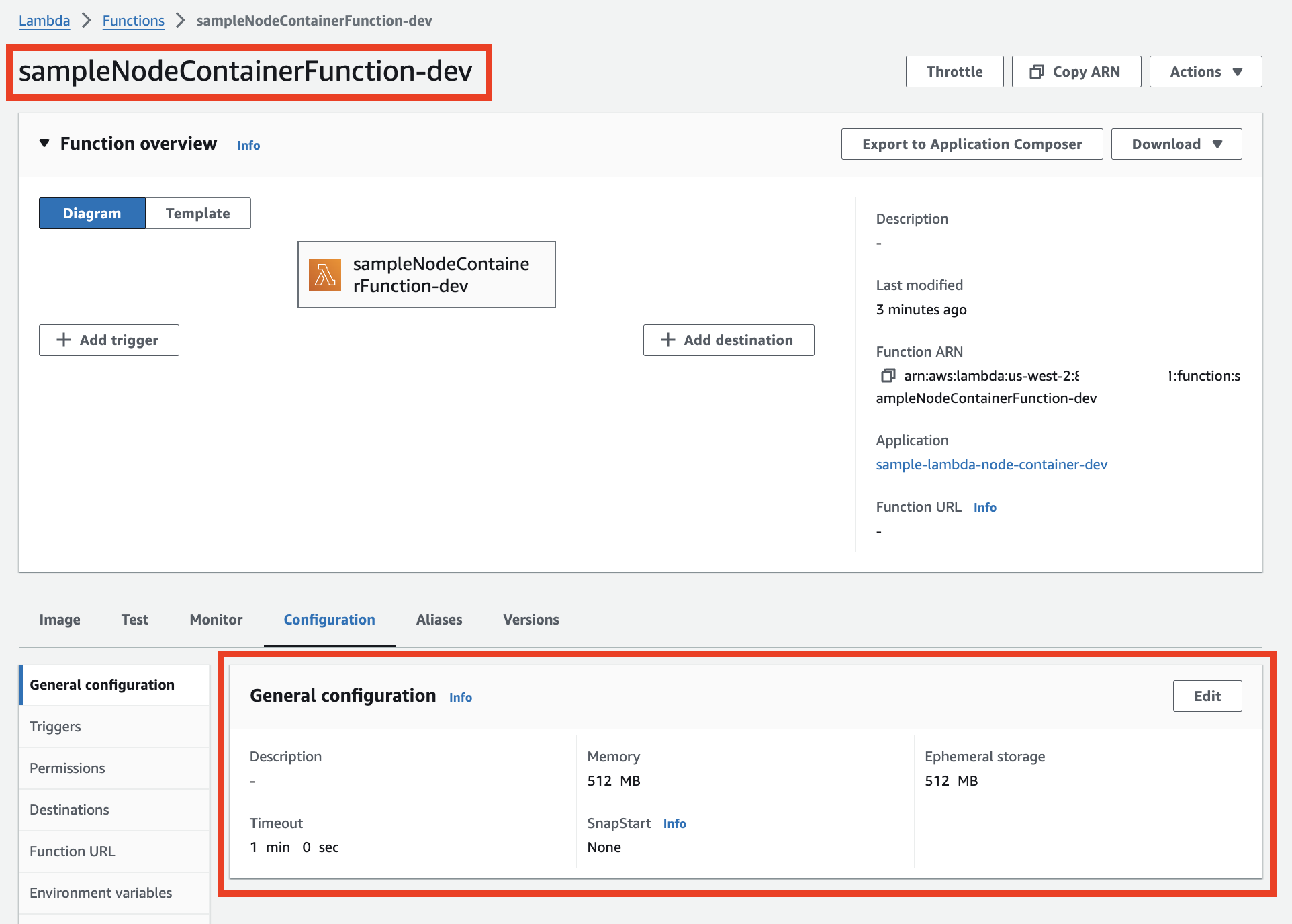Click Info next to SnapStart
This screenshot has width=1292, height=924.
point(674,823)
